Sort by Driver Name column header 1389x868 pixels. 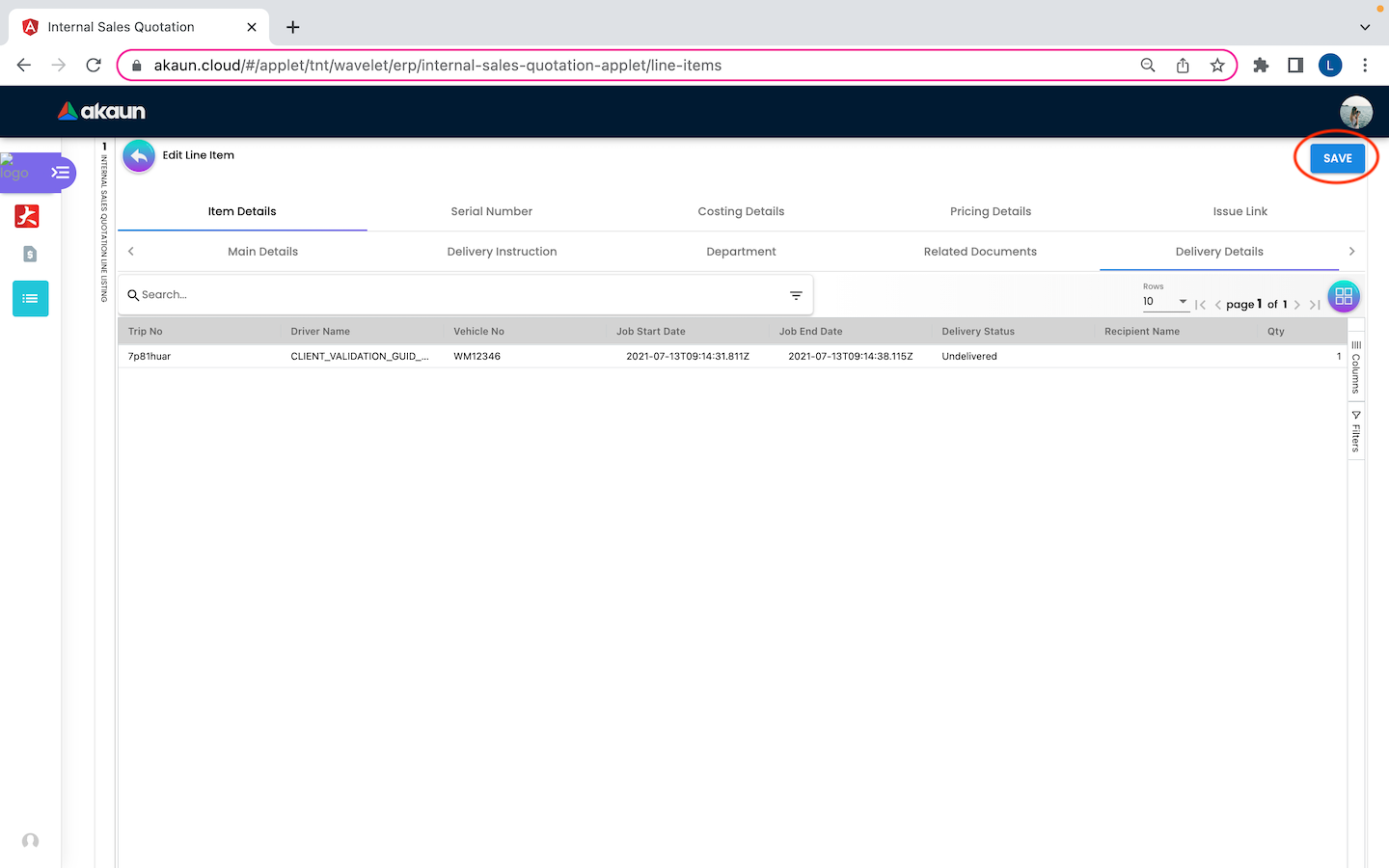pos(320,332)
